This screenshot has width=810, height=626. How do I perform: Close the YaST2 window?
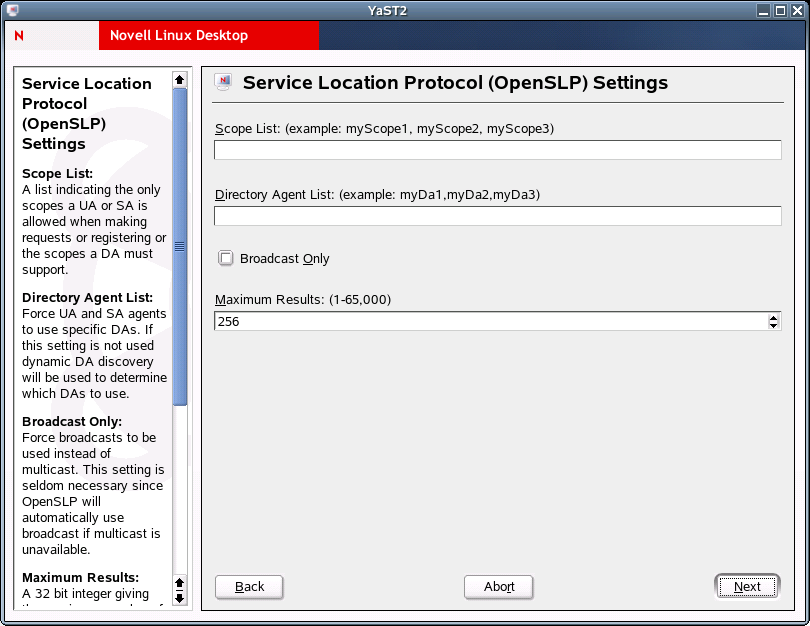click(x=797, y=10)
